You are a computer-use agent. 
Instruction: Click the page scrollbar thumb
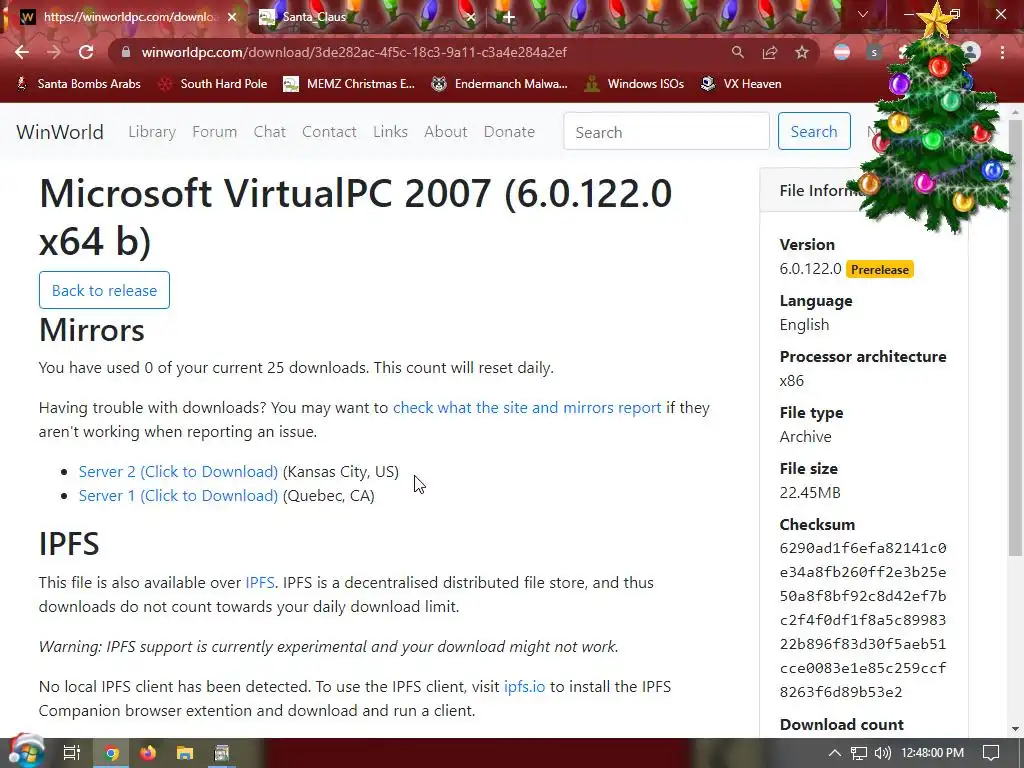[x=1016, y=336]
